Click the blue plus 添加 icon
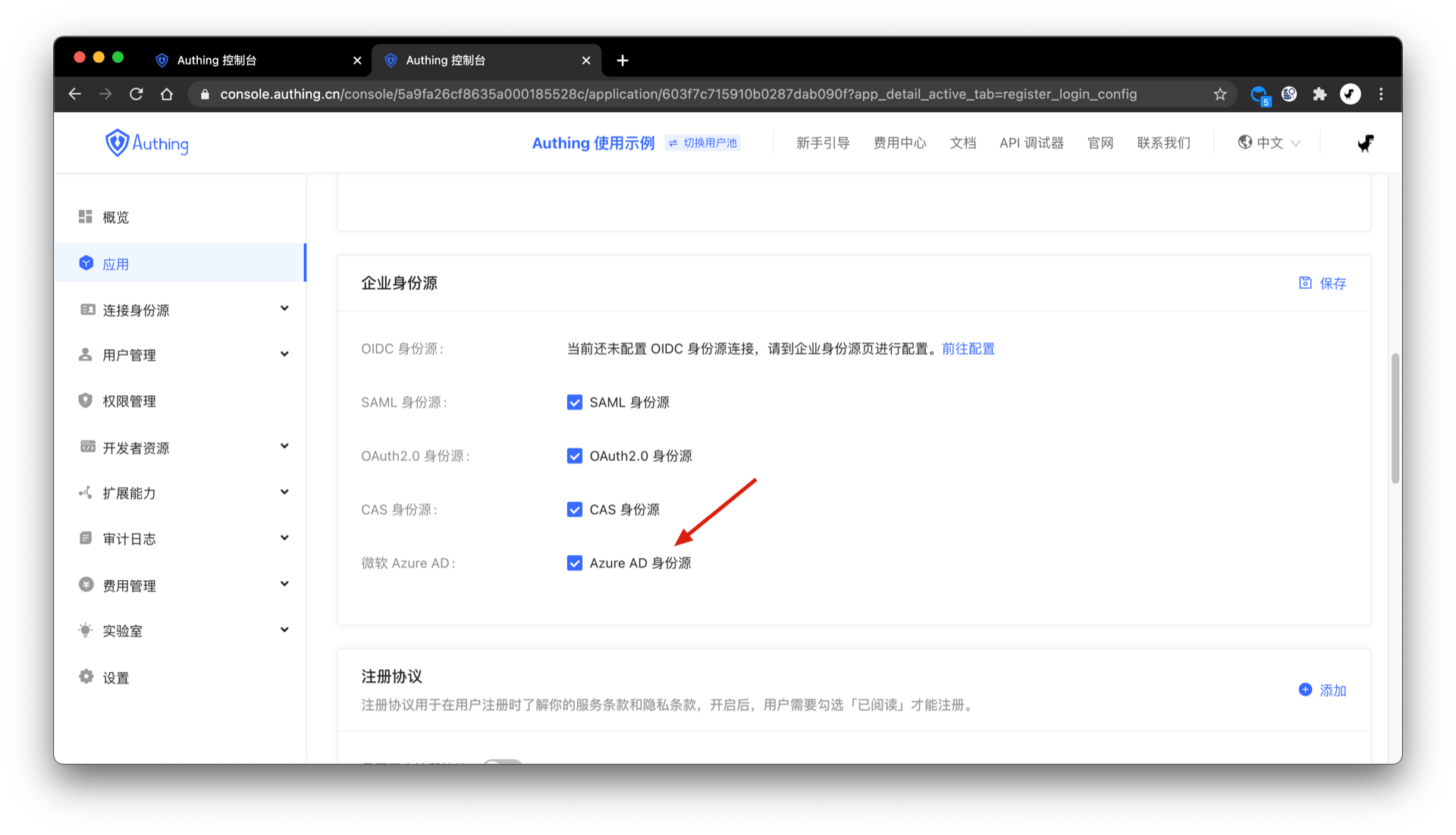Screen dimensions: 1456x835 (1305, 689)
